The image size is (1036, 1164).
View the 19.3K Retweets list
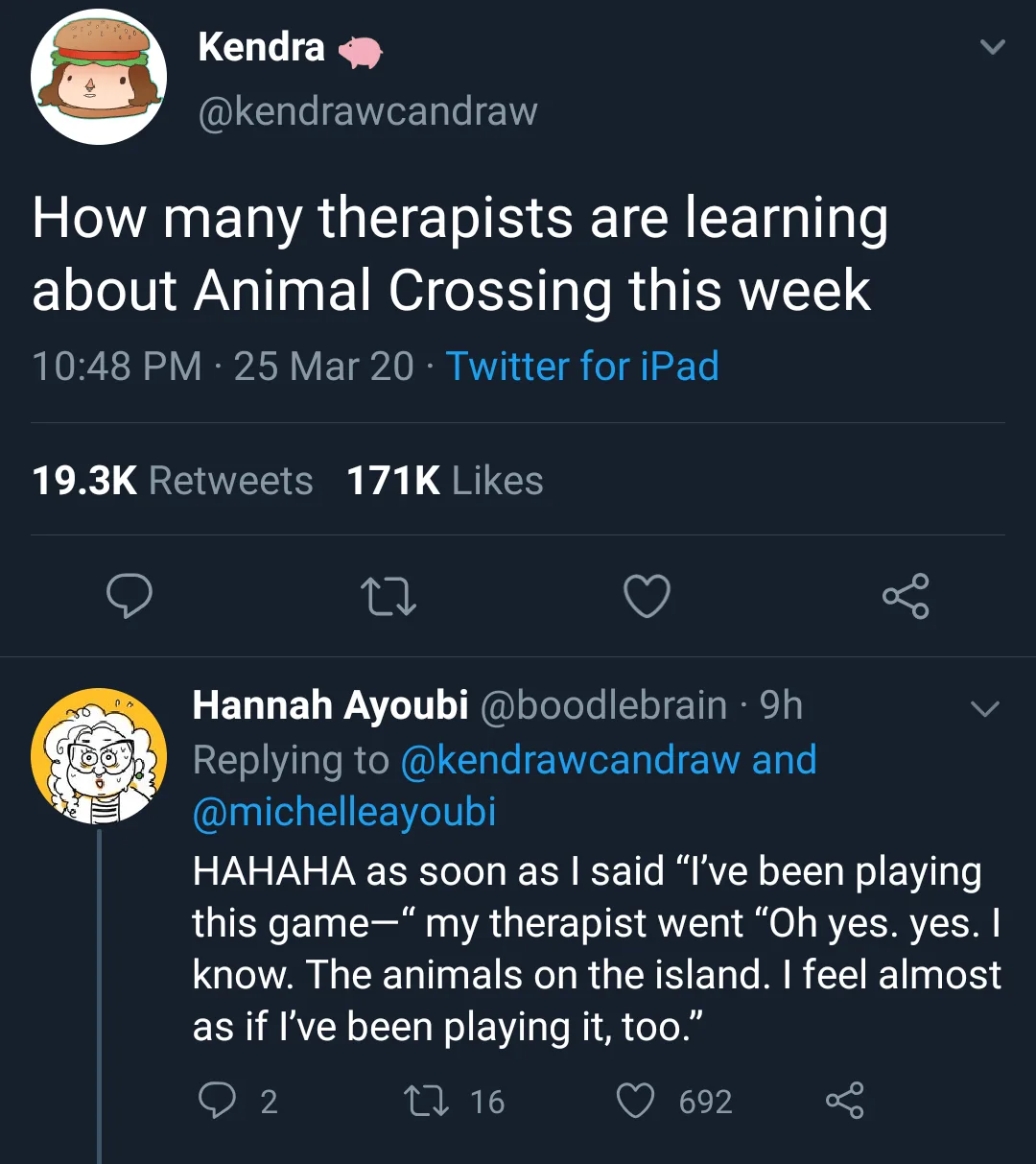(173, 480)
